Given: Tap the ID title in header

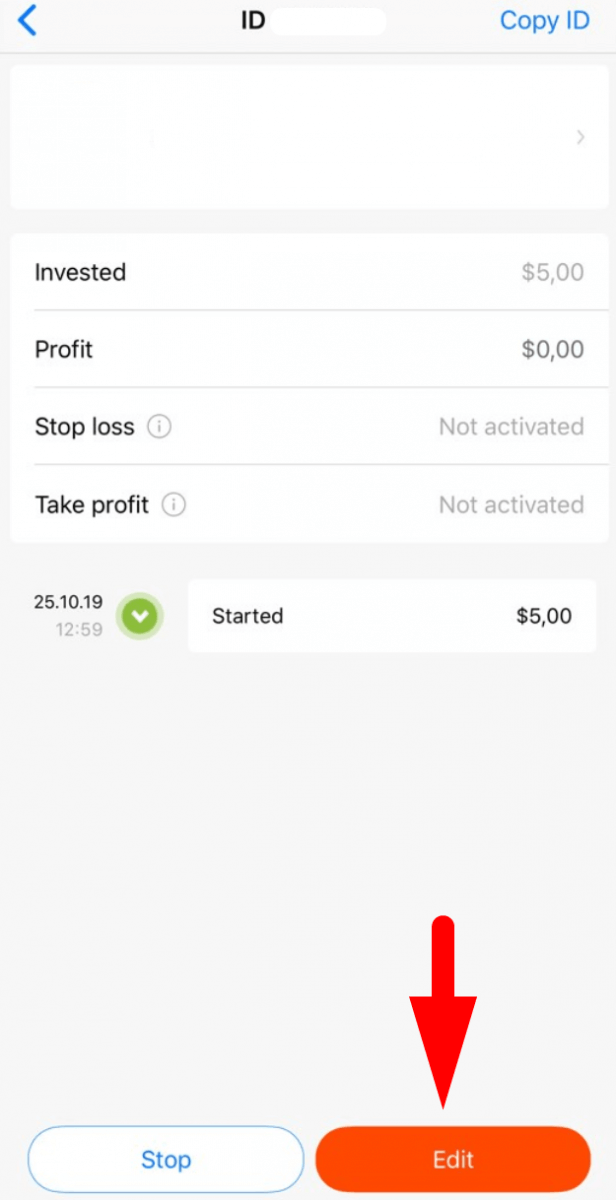Looking at the screenshot, I should [x=253, y=20].
